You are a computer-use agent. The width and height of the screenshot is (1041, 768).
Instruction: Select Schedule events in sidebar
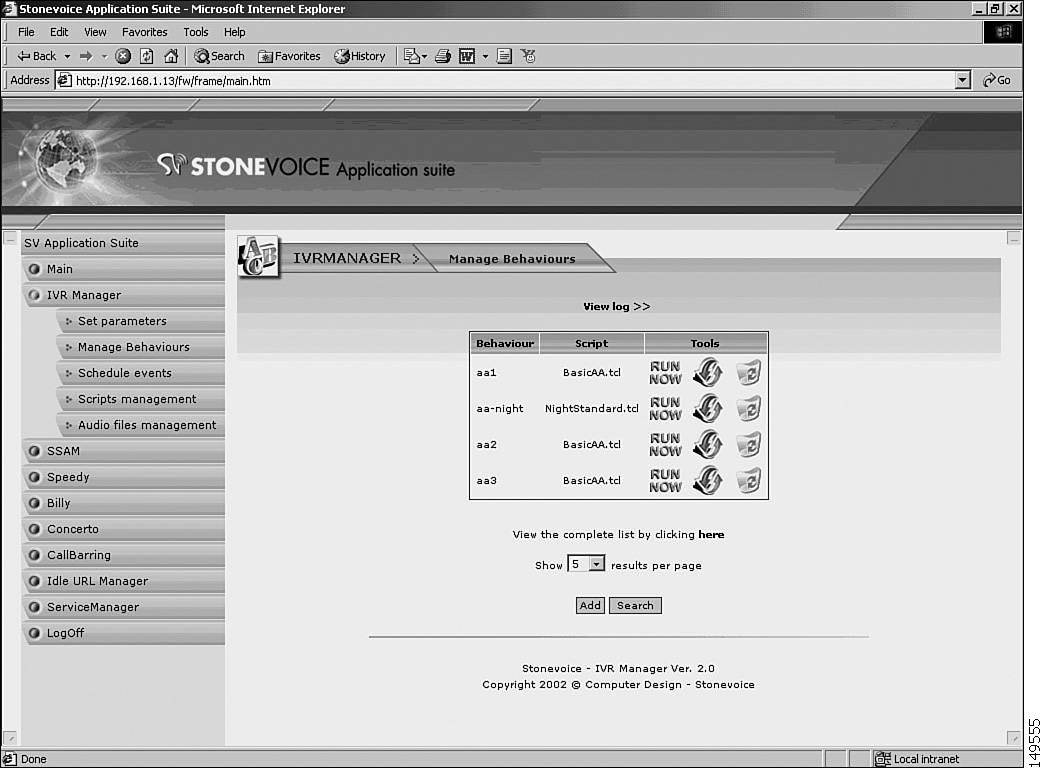click(x=140, y=373)
